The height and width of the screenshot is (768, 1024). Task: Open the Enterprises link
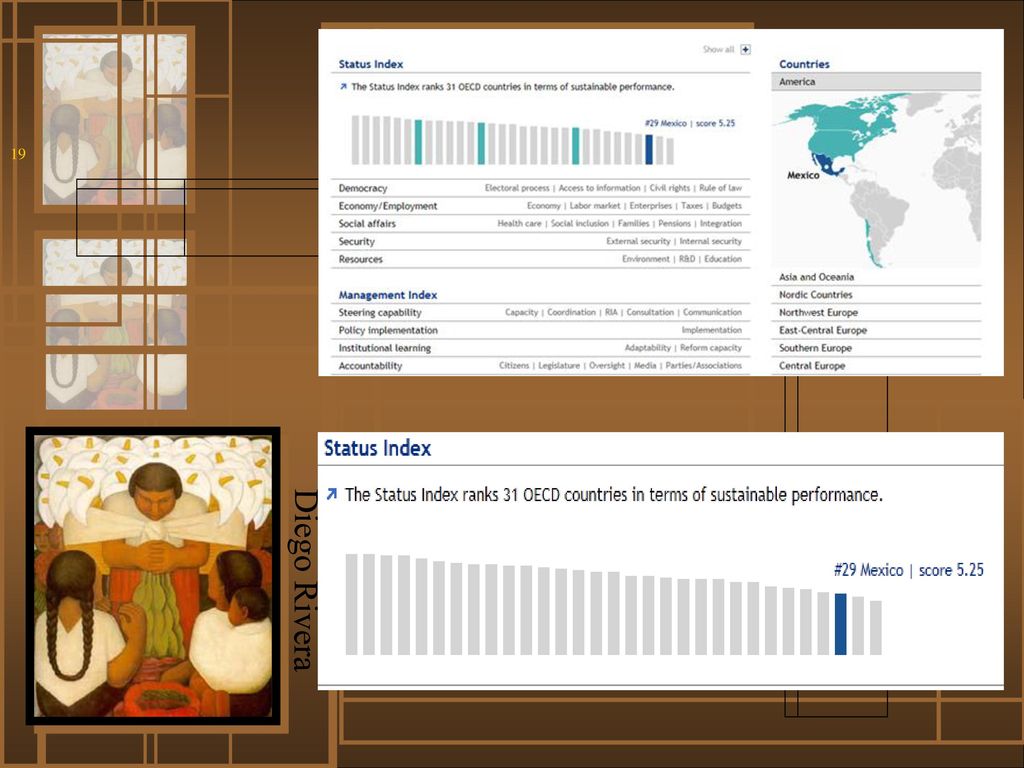coord(650,206)
